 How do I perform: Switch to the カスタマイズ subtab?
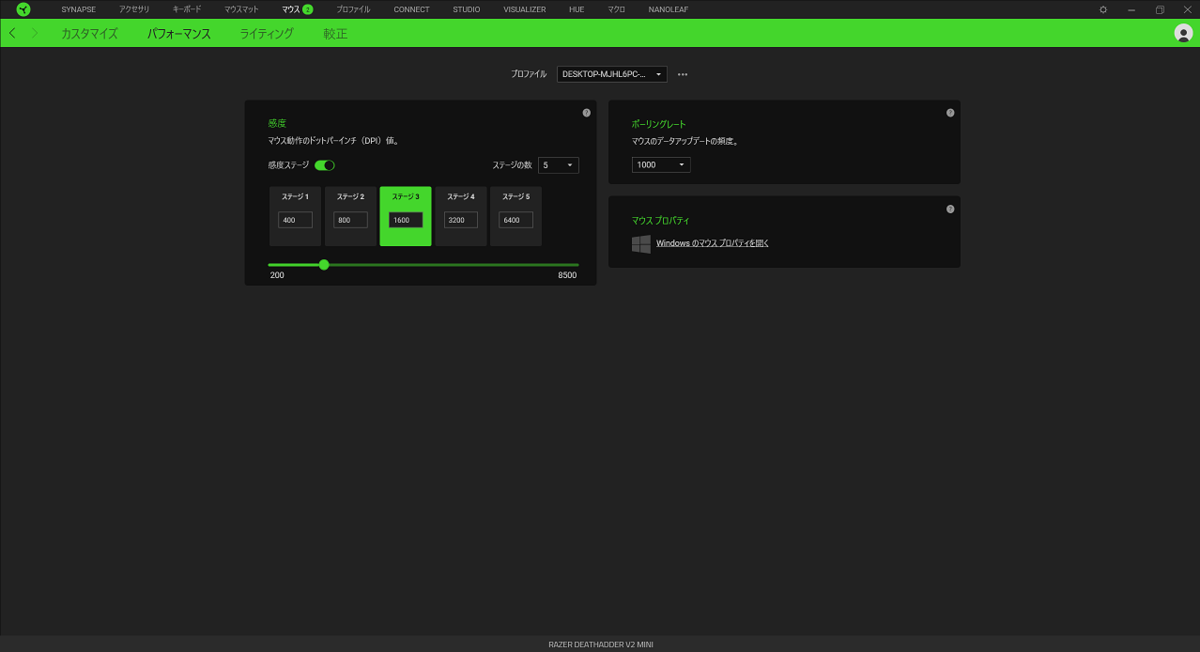pos(89,33)
